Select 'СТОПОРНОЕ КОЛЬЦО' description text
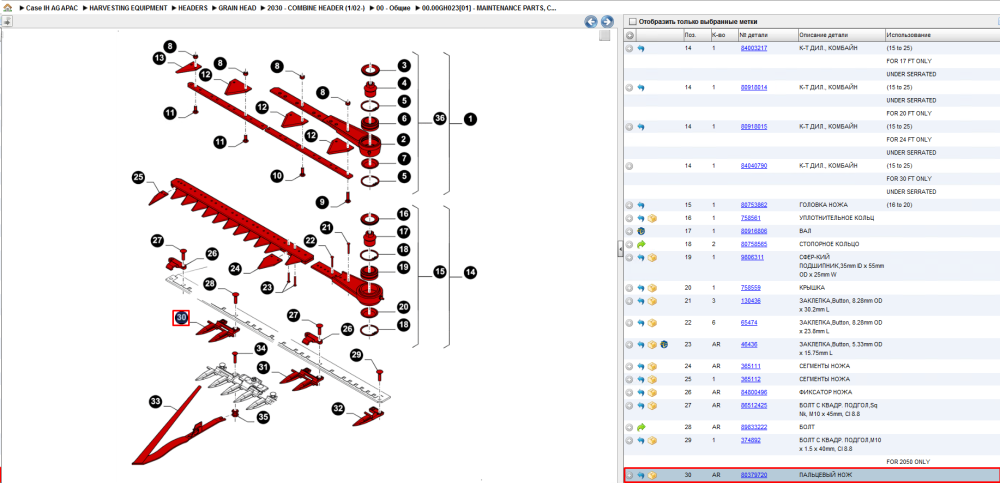The width and height of the screenshot is (1000, 483). click(829, 244)
